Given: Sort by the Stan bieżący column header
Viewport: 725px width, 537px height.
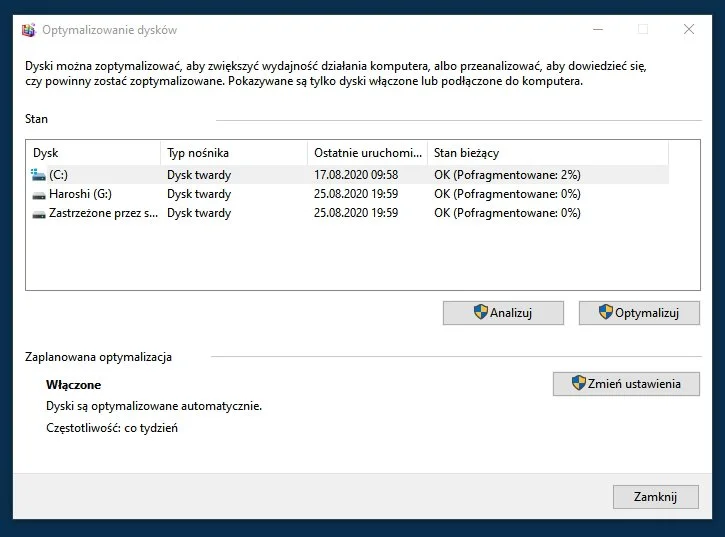Looking at the screenshot, I should pyautogui.click(x=548, y=153).
